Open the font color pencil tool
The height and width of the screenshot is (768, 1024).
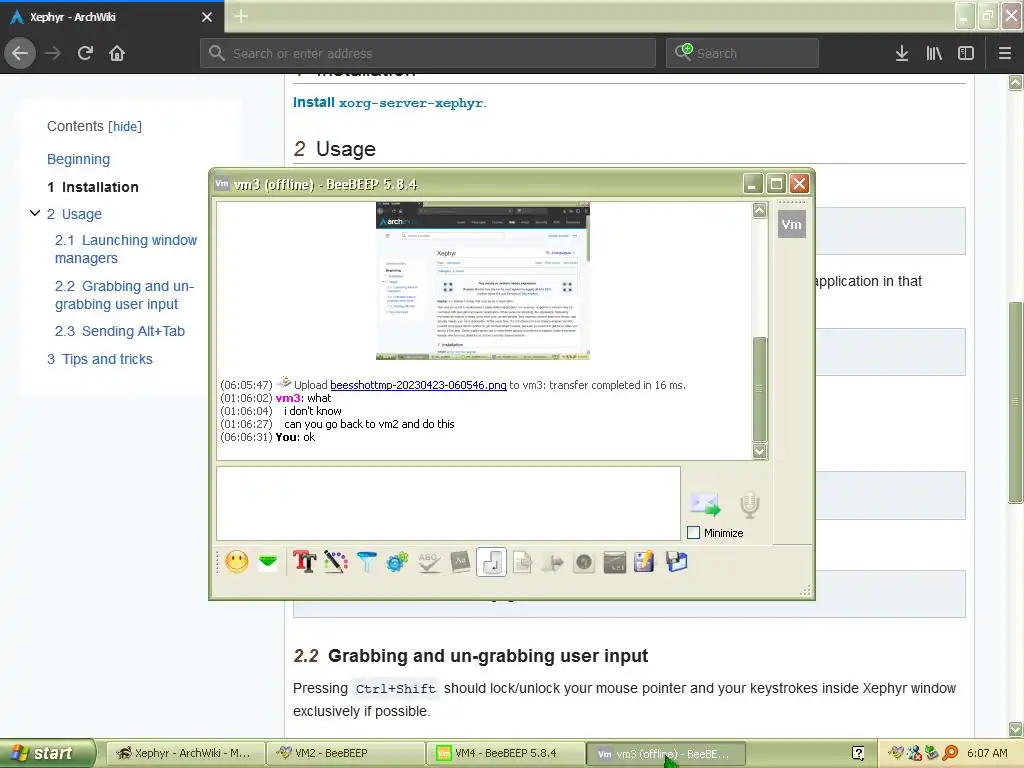(x=336, y=562)
